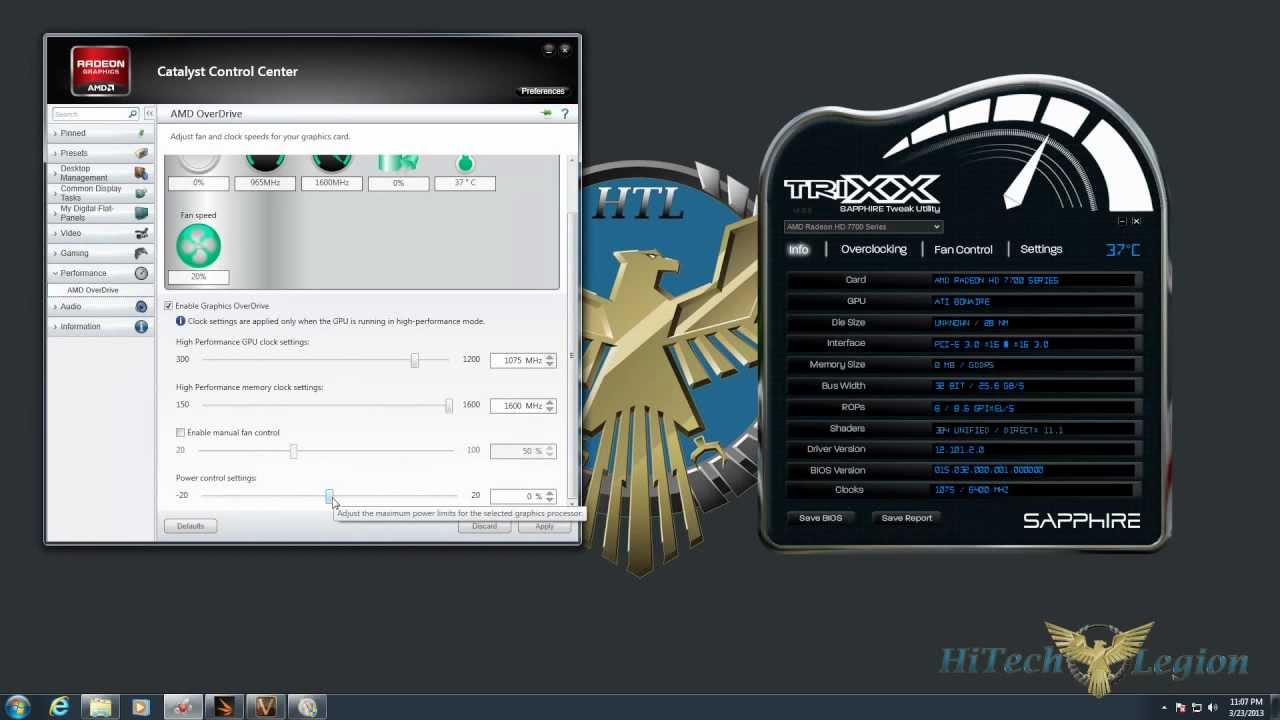The image size is (1280, 720).
Task: Open Windows Media Player from the taskbar
Action: click(x=140, y=707)
